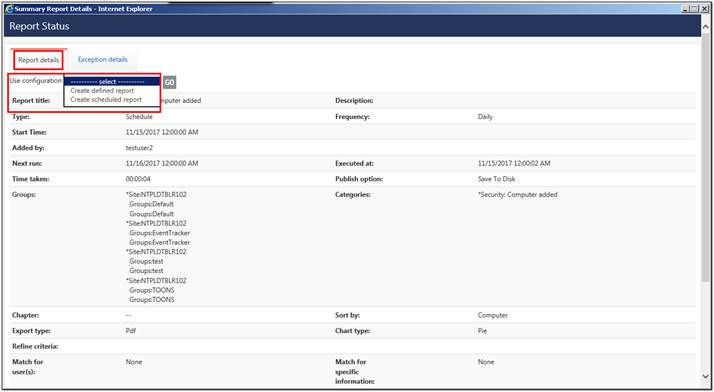Image resolution: width=714 pixels, height=392 pixels.
Task: Click the first 'Groups:test' entry
Action: 146,261
